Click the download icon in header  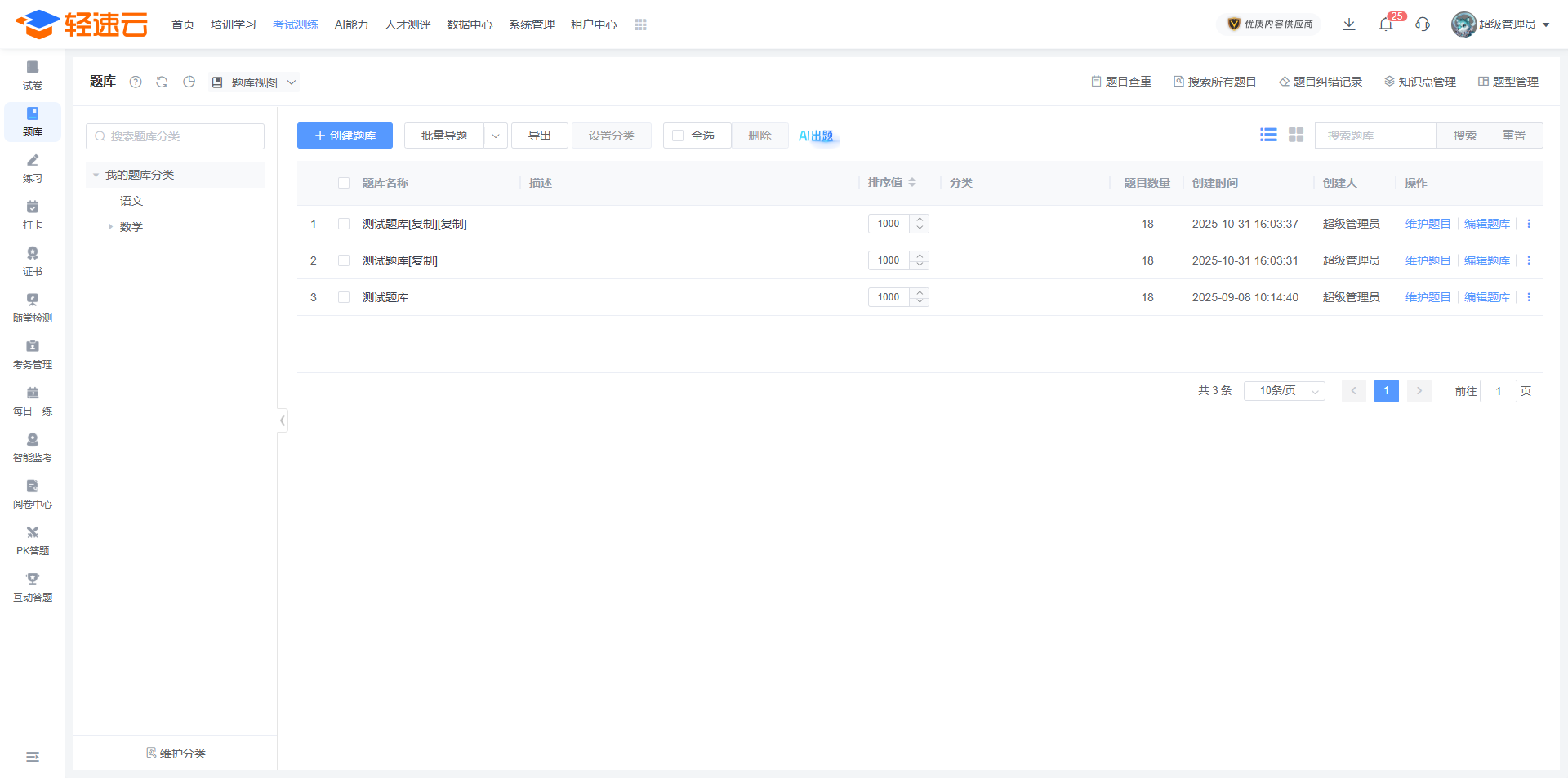point(1349,24)
